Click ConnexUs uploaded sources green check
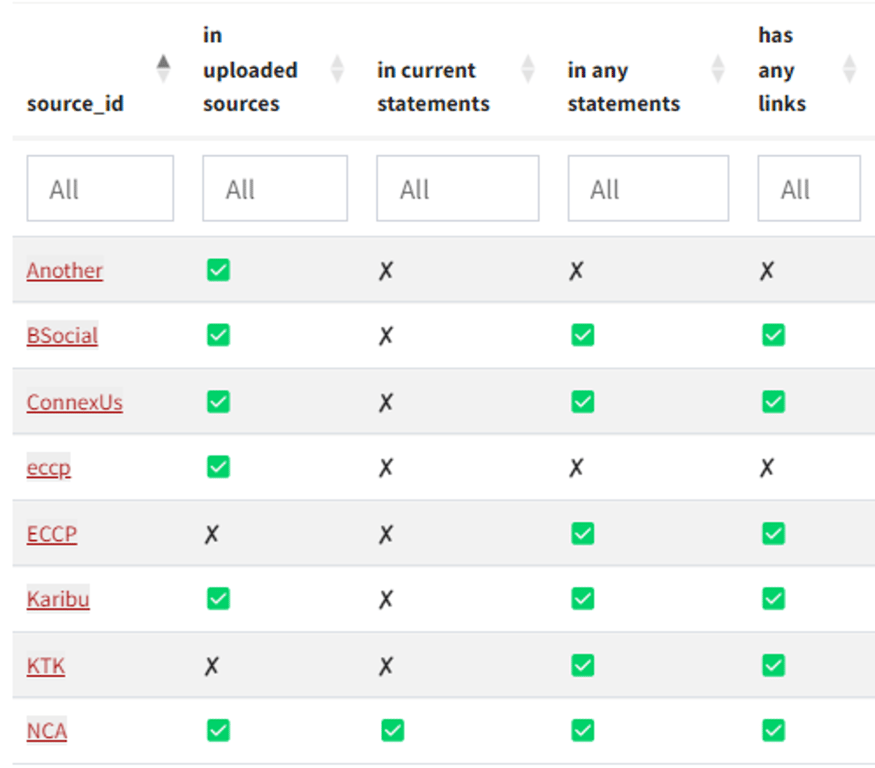Viewport: 875px width, 768px height. pyautogui.click(x=218, y=402)
